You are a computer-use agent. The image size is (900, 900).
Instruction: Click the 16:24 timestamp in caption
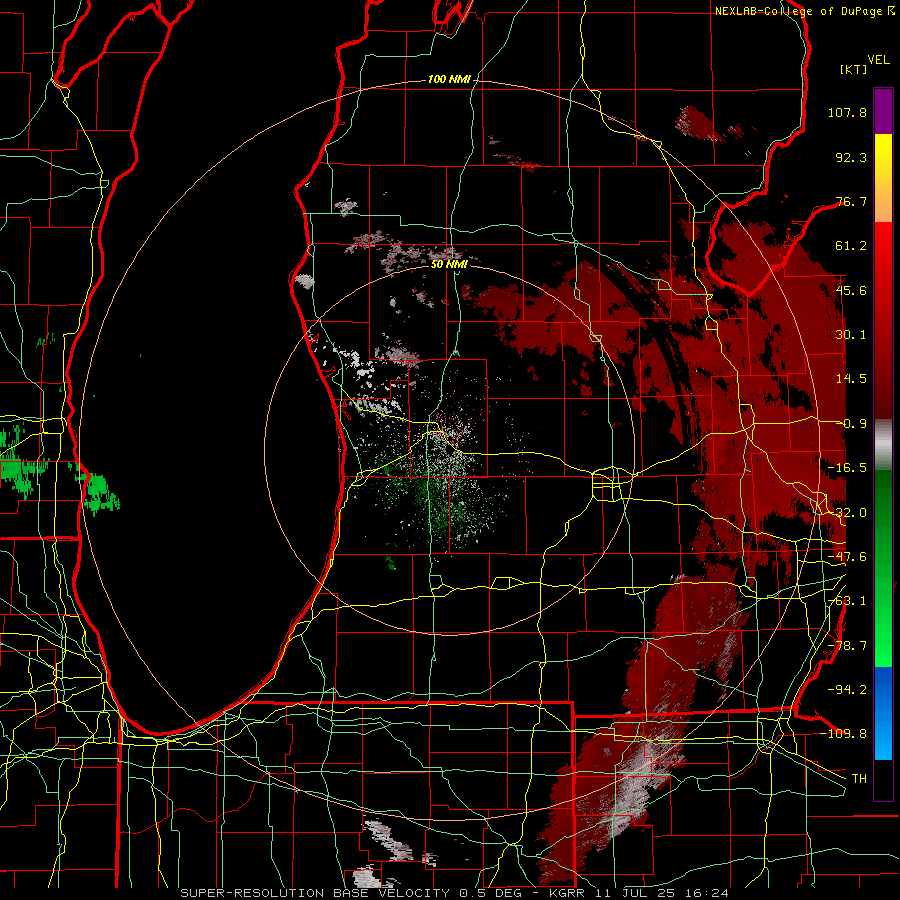point(709,893)
